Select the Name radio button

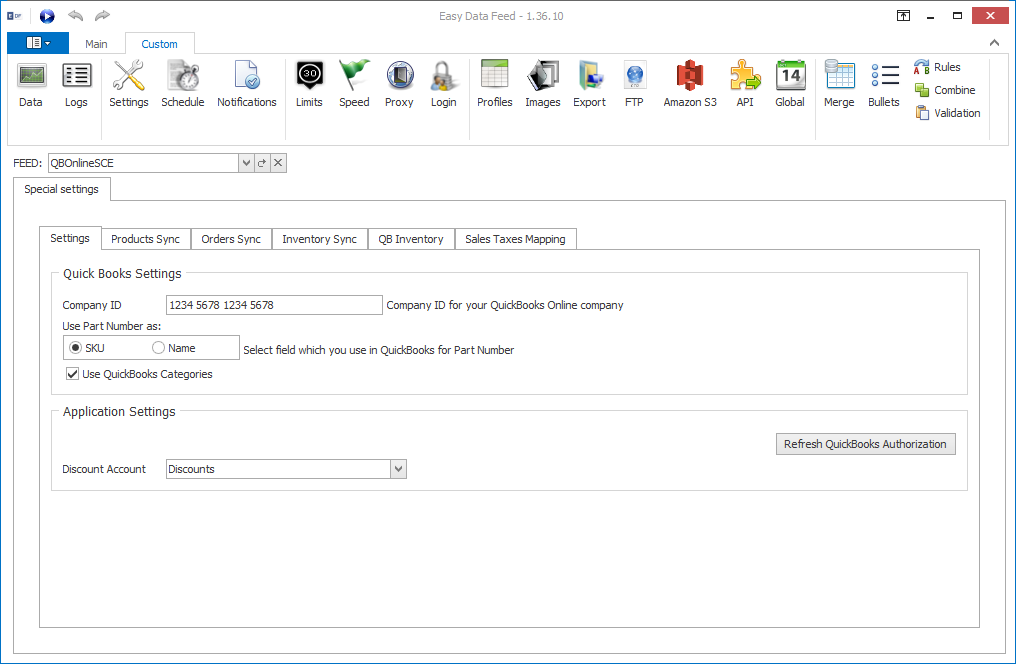click(x=158, y=348)
